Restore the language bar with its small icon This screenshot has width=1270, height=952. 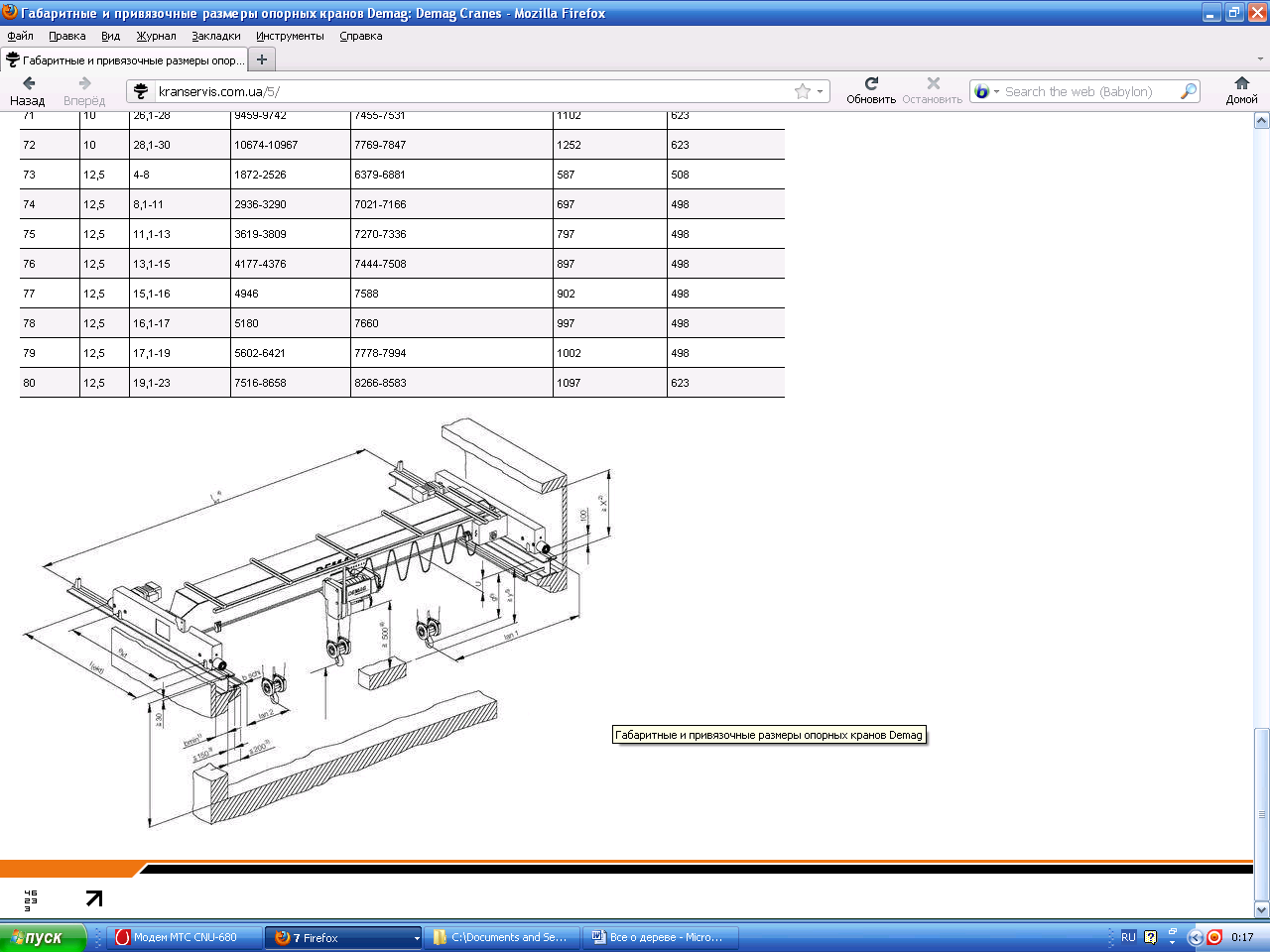coord(1172,932)
